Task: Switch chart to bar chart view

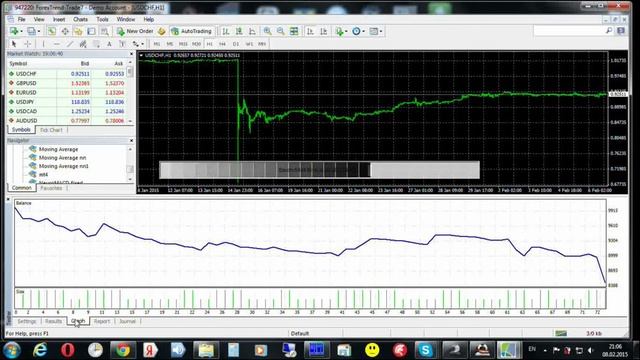Action: (x=225, y=31)
